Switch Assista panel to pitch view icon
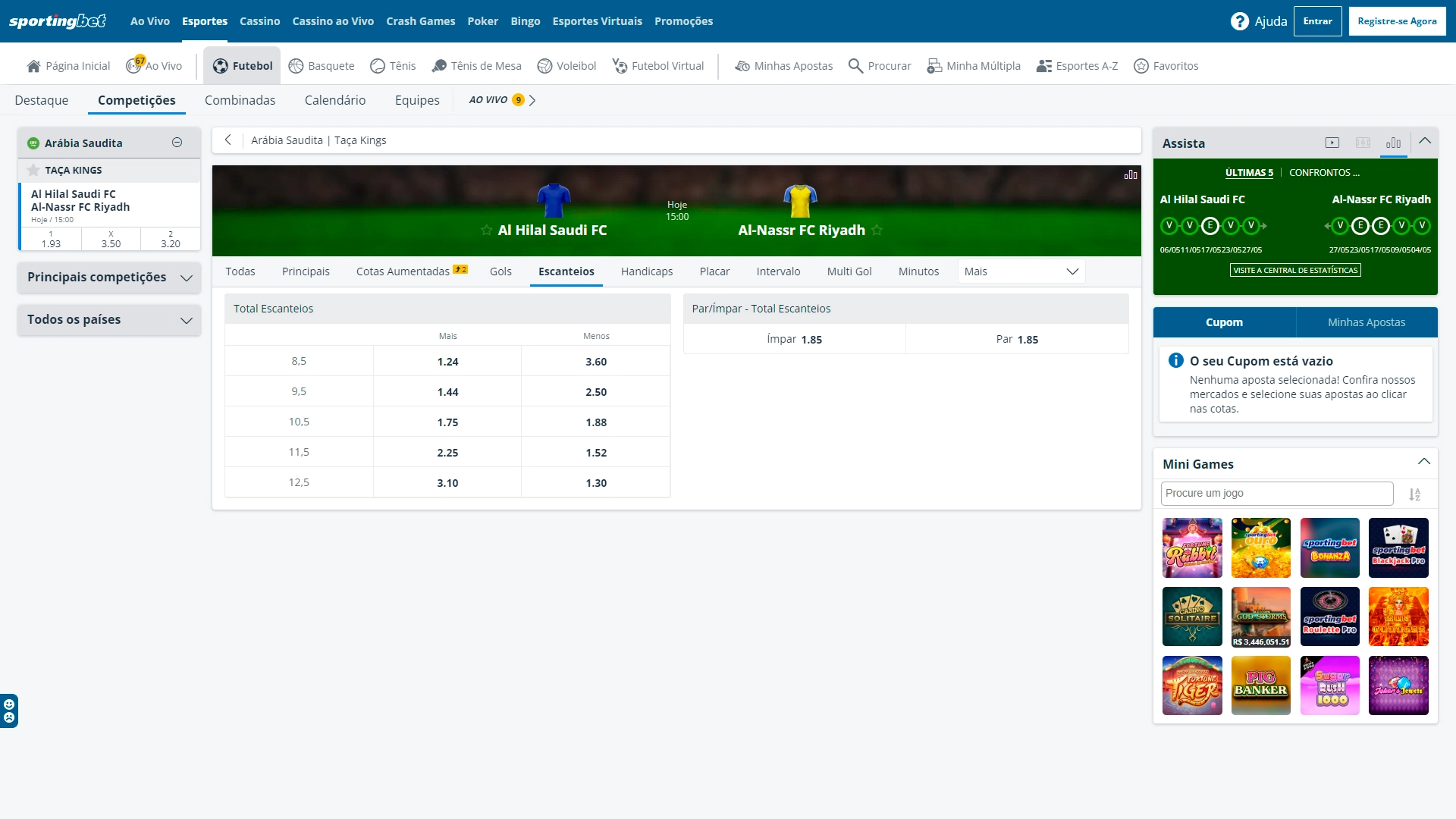Image resolution: width=1456 pixels, height=819 pixels. point(1363,143)
